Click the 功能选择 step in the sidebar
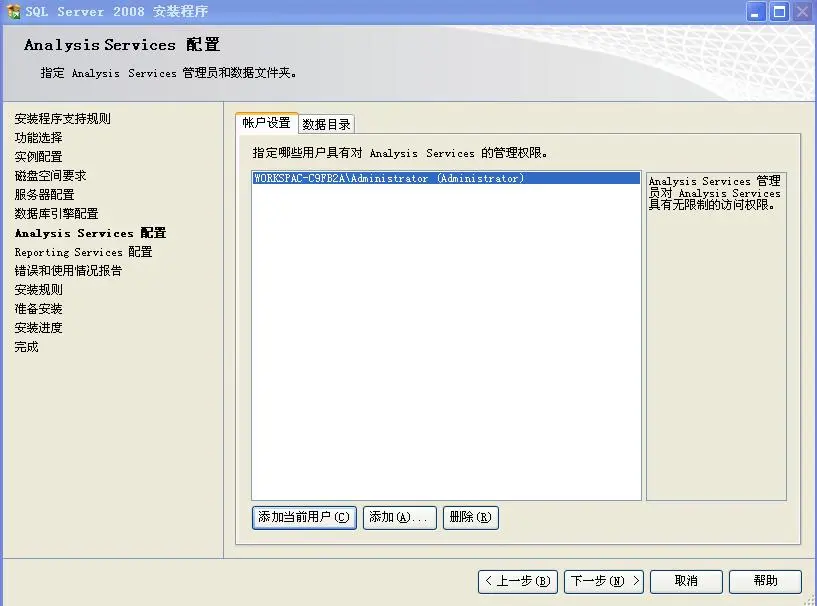817x606 pixels. pos(39,138)
